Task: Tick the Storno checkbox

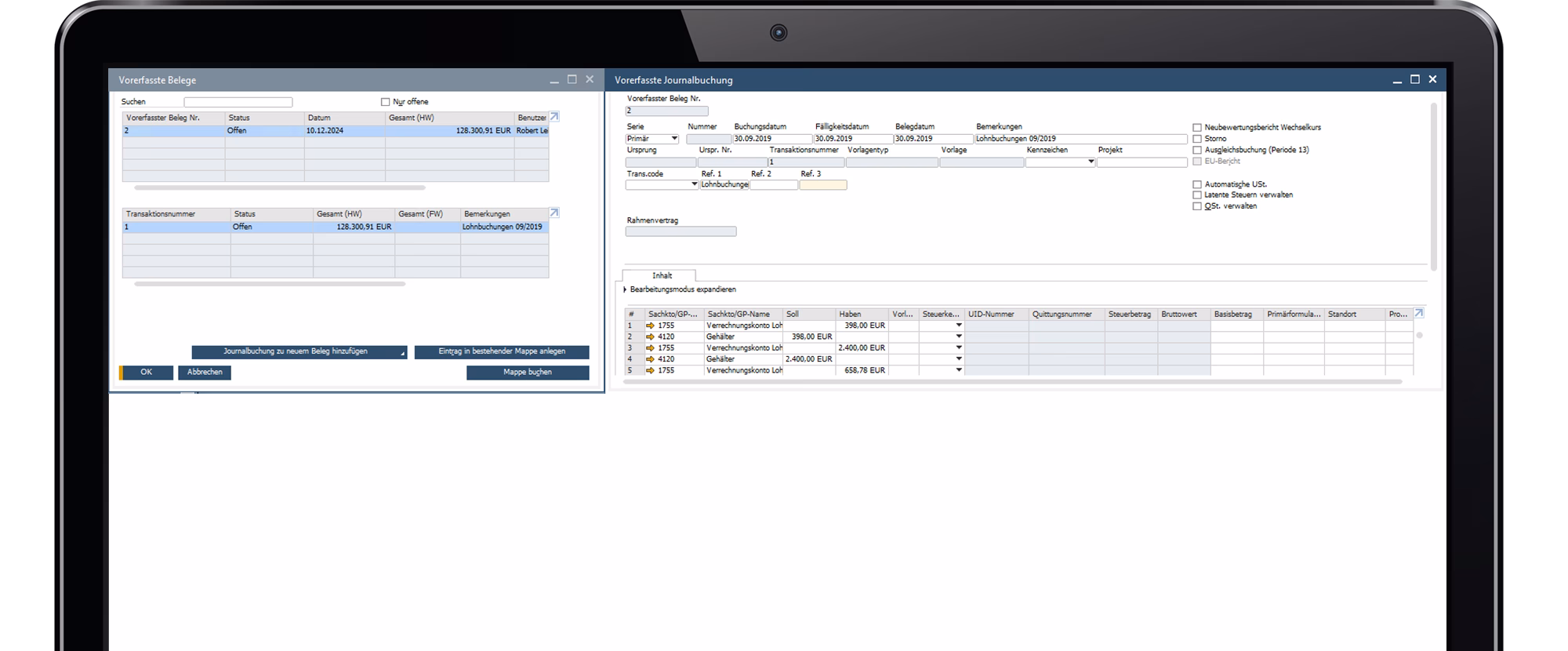Action: click(1197, 139)
